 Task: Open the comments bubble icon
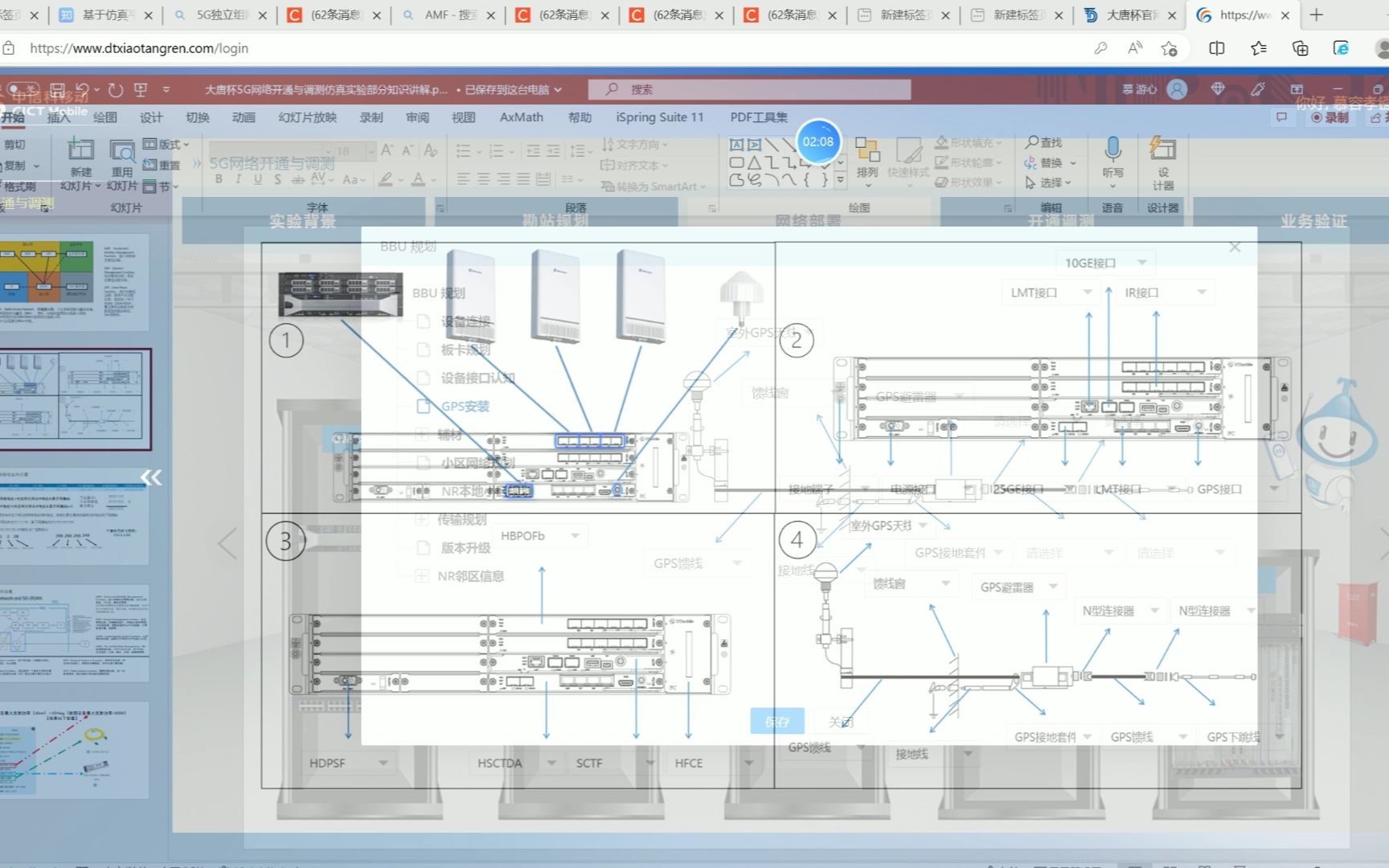tap(1281, 117)
